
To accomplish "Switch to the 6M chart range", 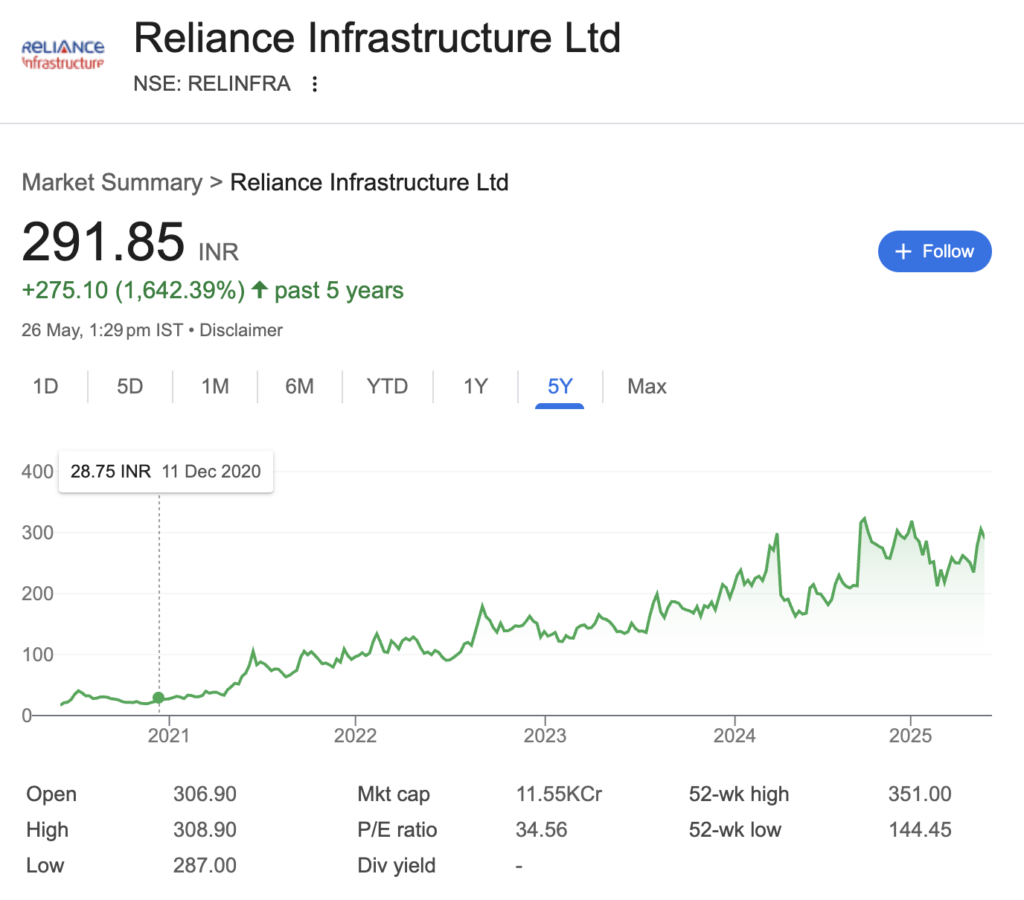I will point(300,387).
